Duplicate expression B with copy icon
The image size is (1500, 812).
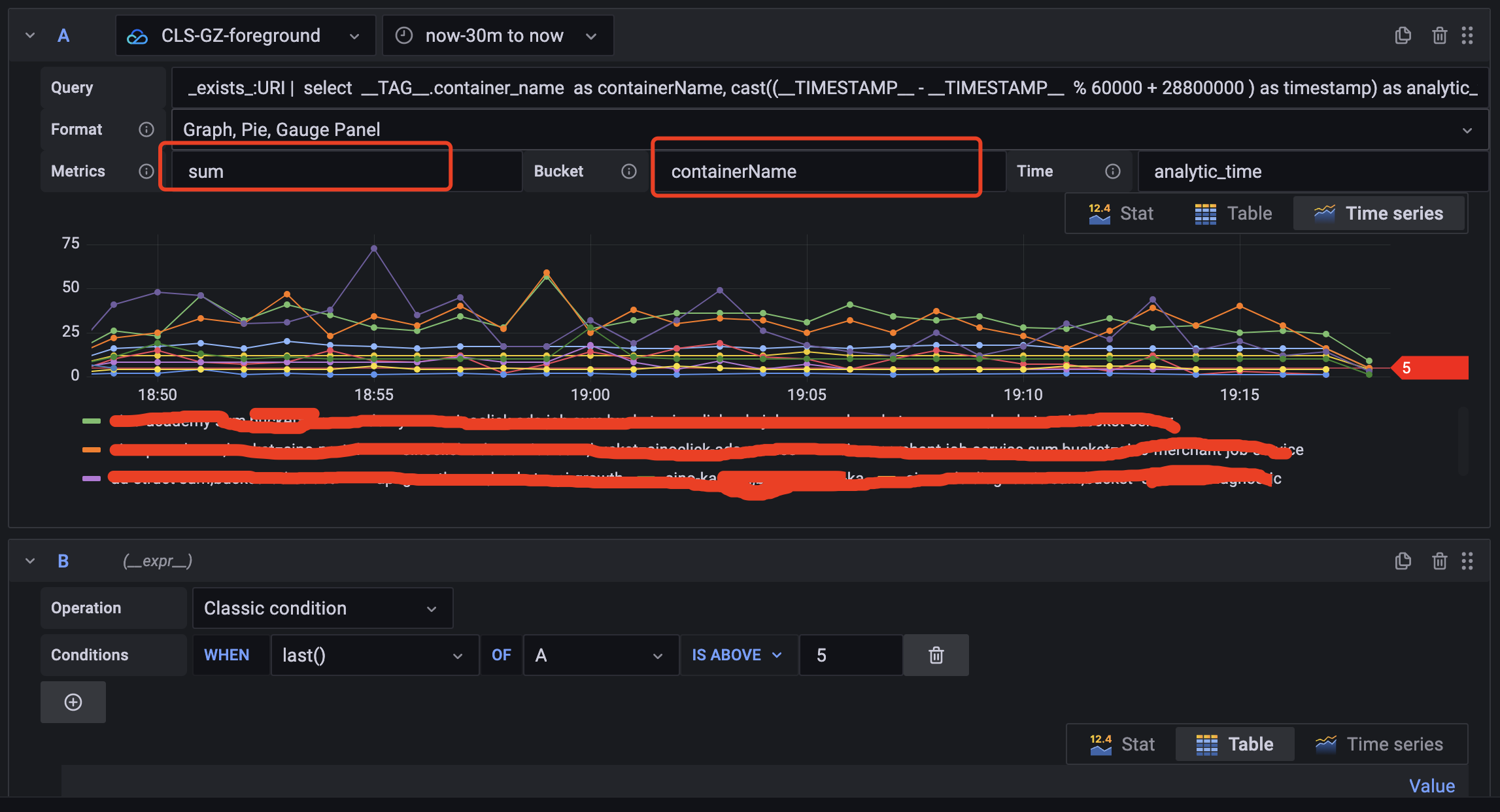[x=1403, y=561]
